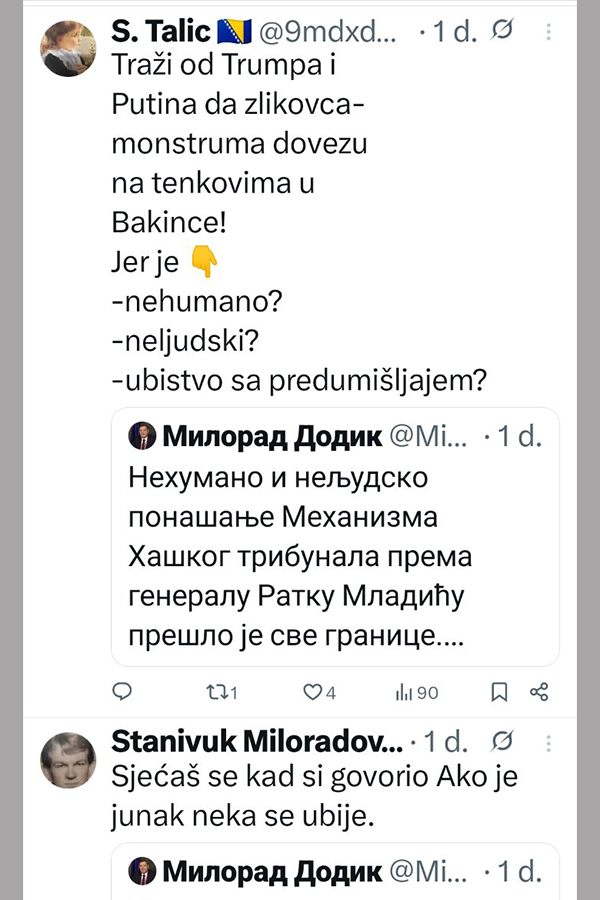This screenshot has height=900, width=600.
Task: Click Додик avatar in second quoted tweet
Action: pos(142,870)
